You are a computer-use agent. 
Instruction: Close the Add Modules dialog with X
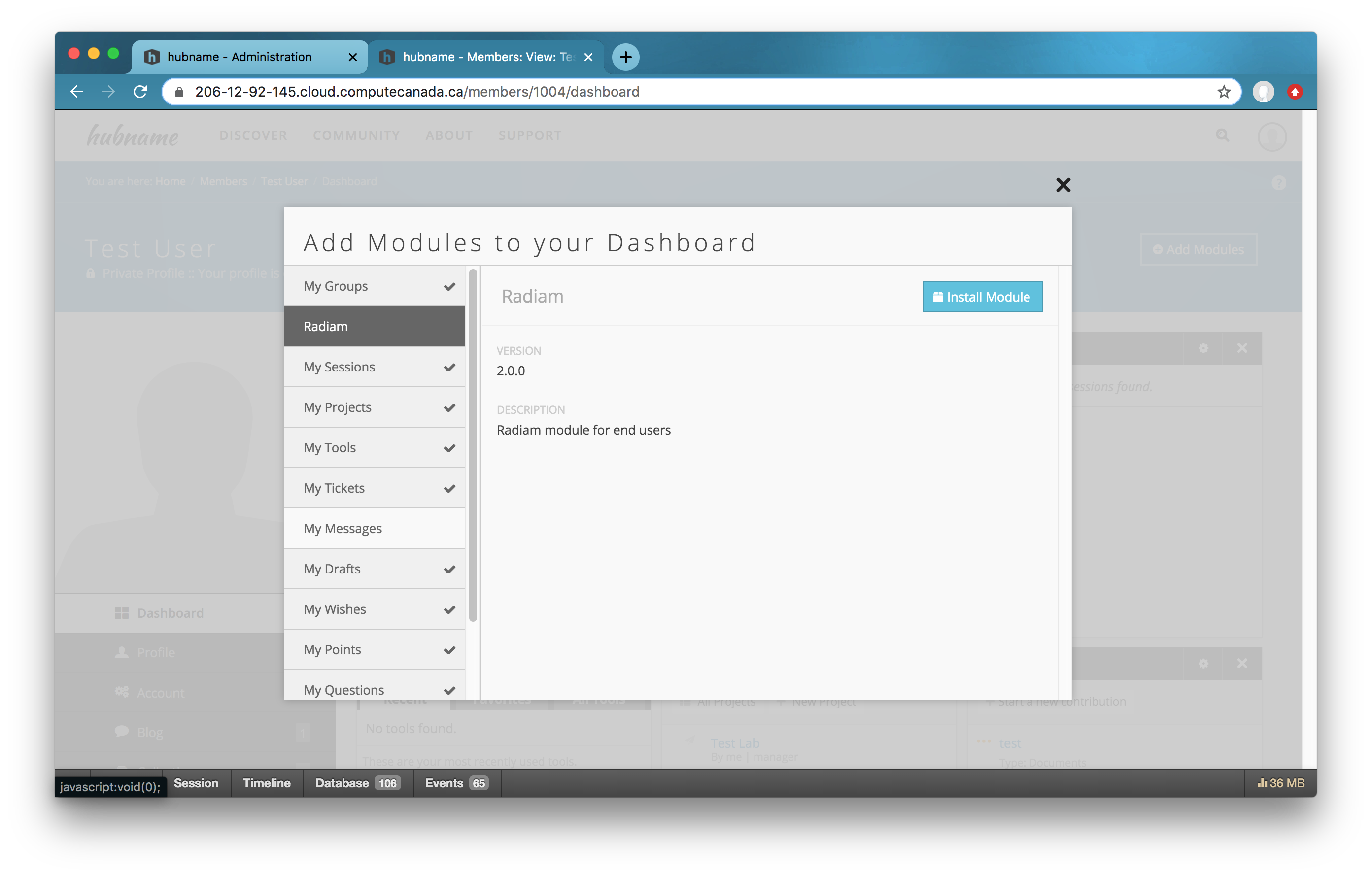click(x=1063, y=185)
